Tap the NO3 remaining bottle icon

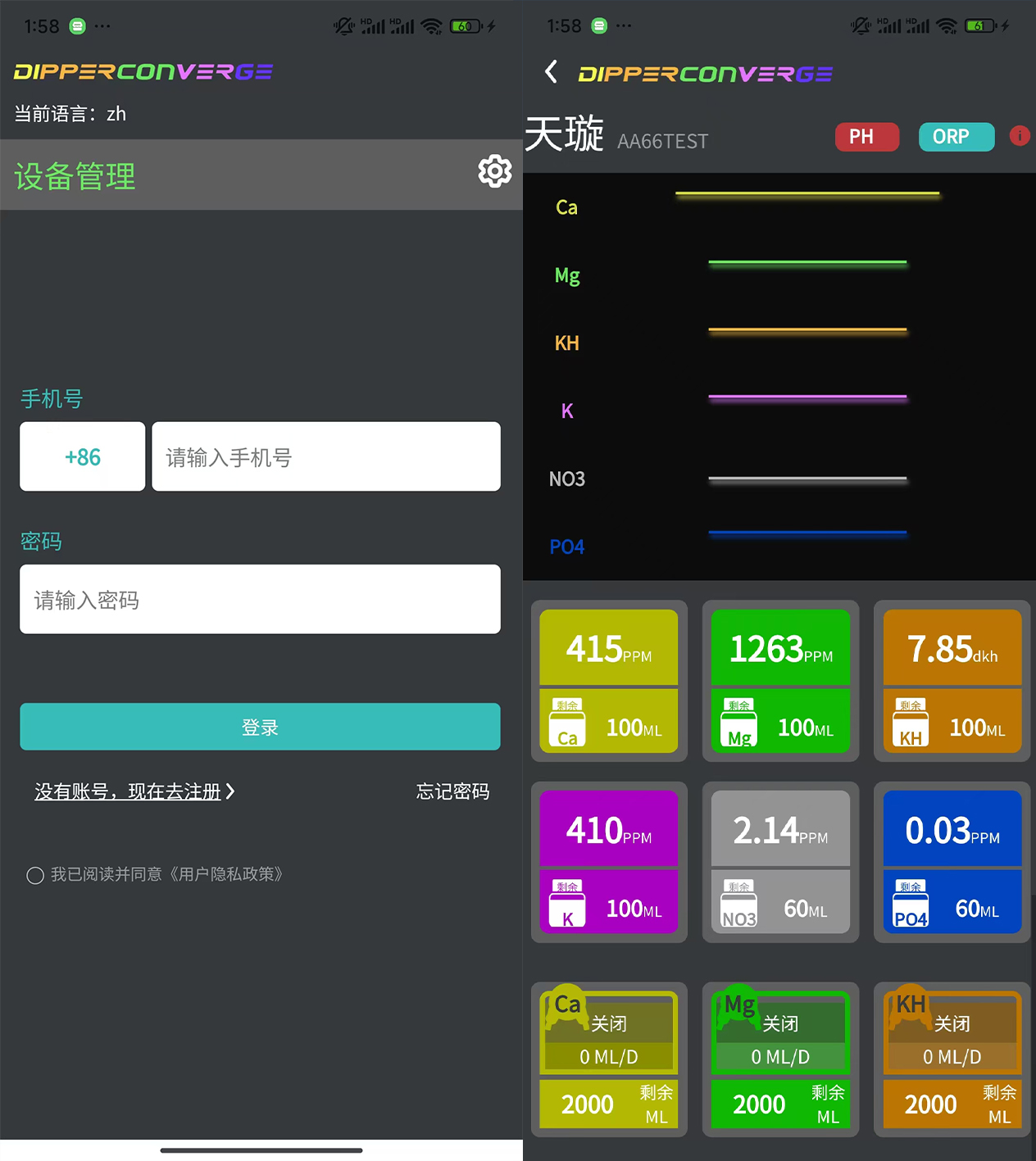tap(738, 905)
